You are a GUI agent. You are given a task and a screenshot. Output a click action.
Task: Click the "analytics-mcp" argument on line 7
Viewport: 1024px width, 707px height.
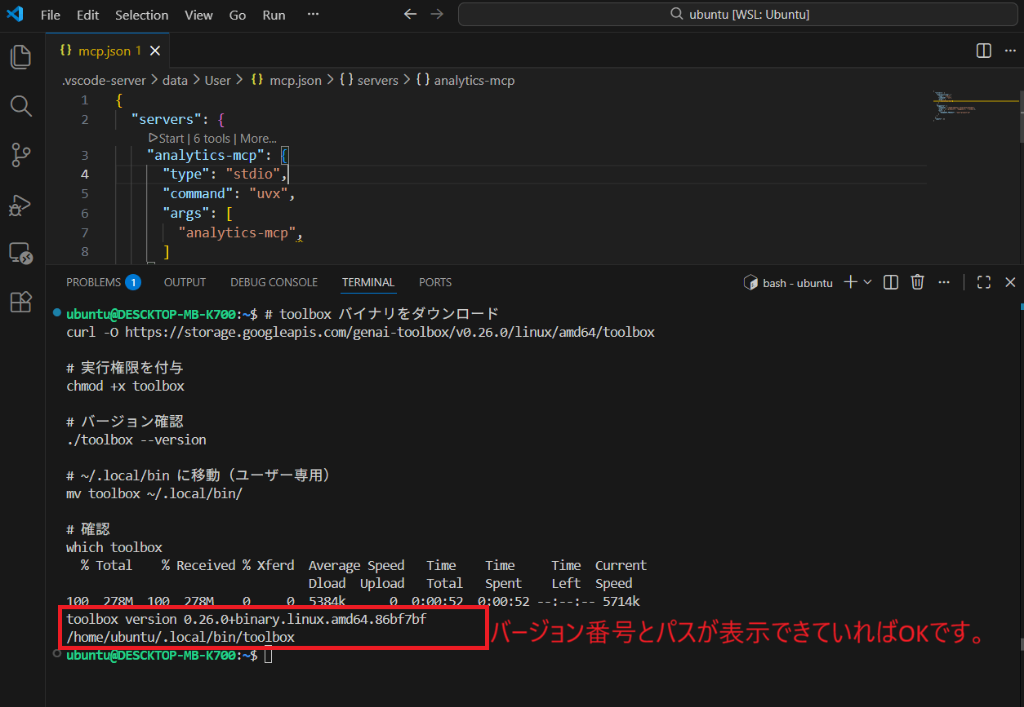(x=237, y=233)
